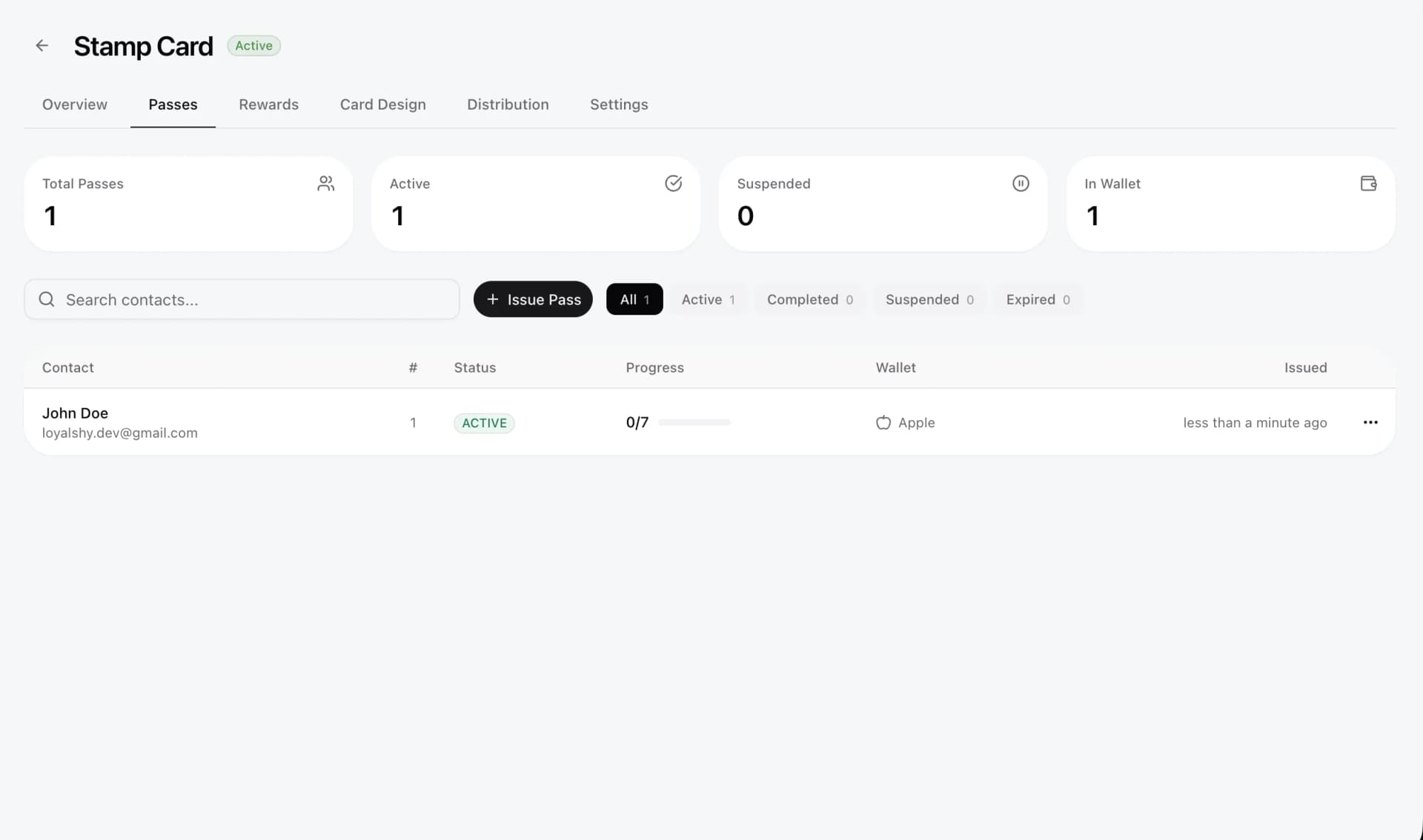
Task: Open John Doe's row actions menu
Action: pos(1370,422)
